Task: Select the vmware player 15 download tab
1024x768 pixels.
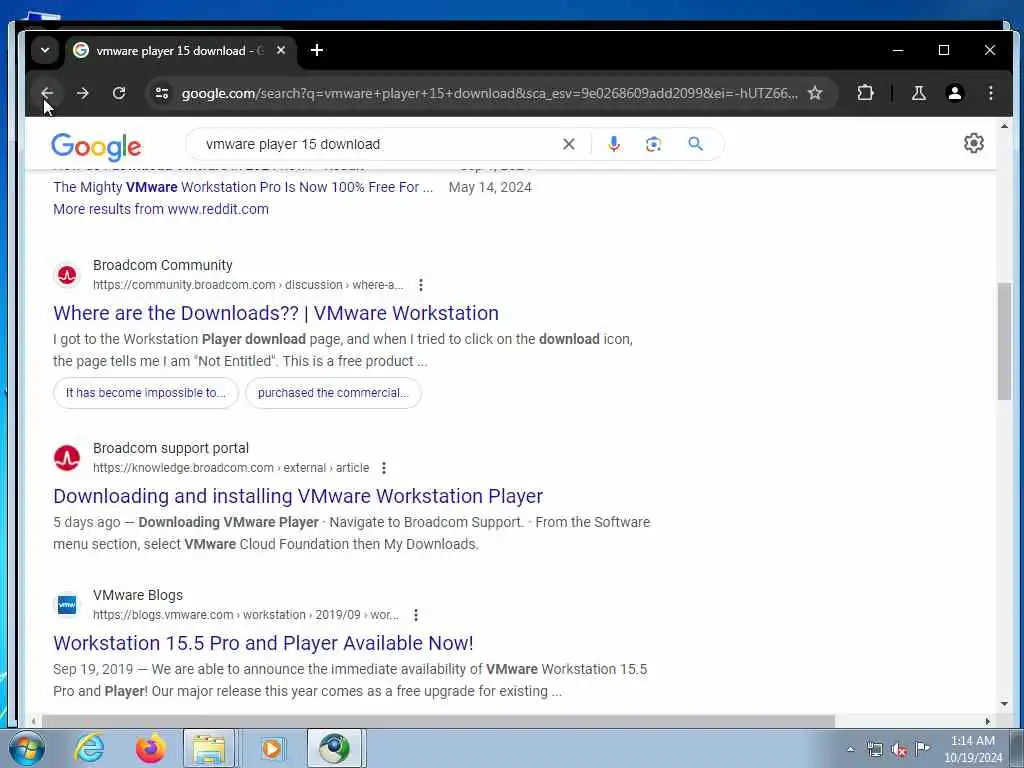Action: pos(180,51)
